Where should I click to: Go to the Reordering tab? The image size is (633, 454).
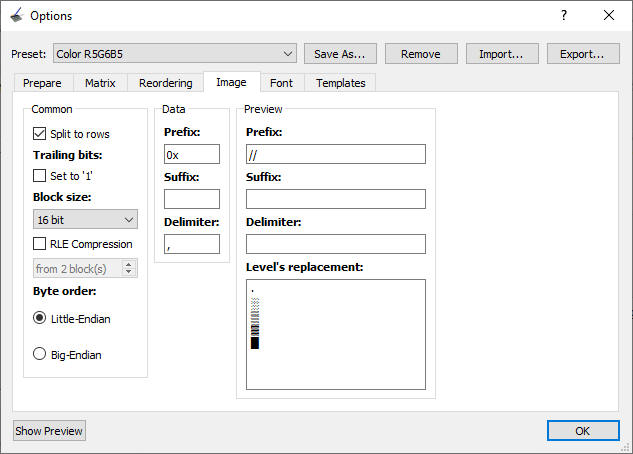click(x=165, y=83)
